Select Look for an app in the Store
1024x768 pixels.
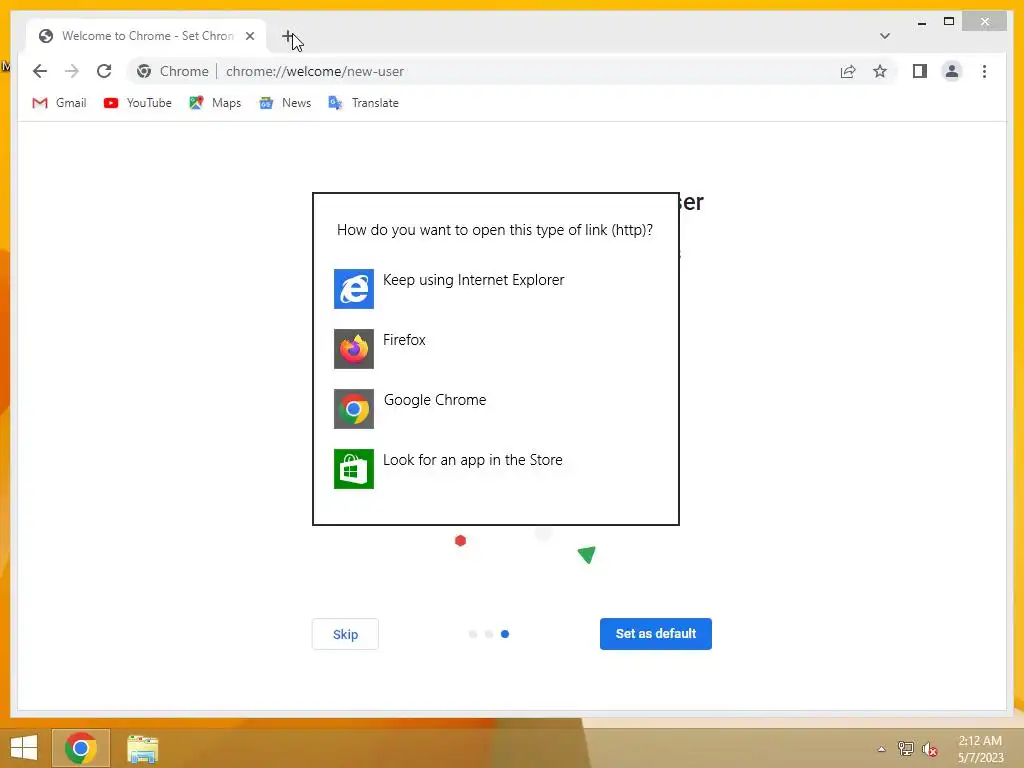click(496, 468)
